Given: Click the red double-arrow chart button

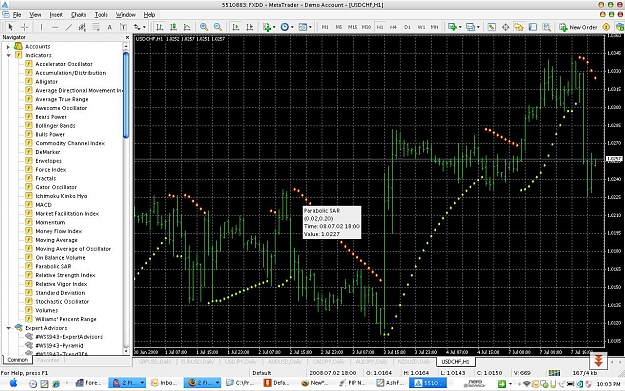Looking at the screenshot, I should pyautogui.click(x=598, y=361).
